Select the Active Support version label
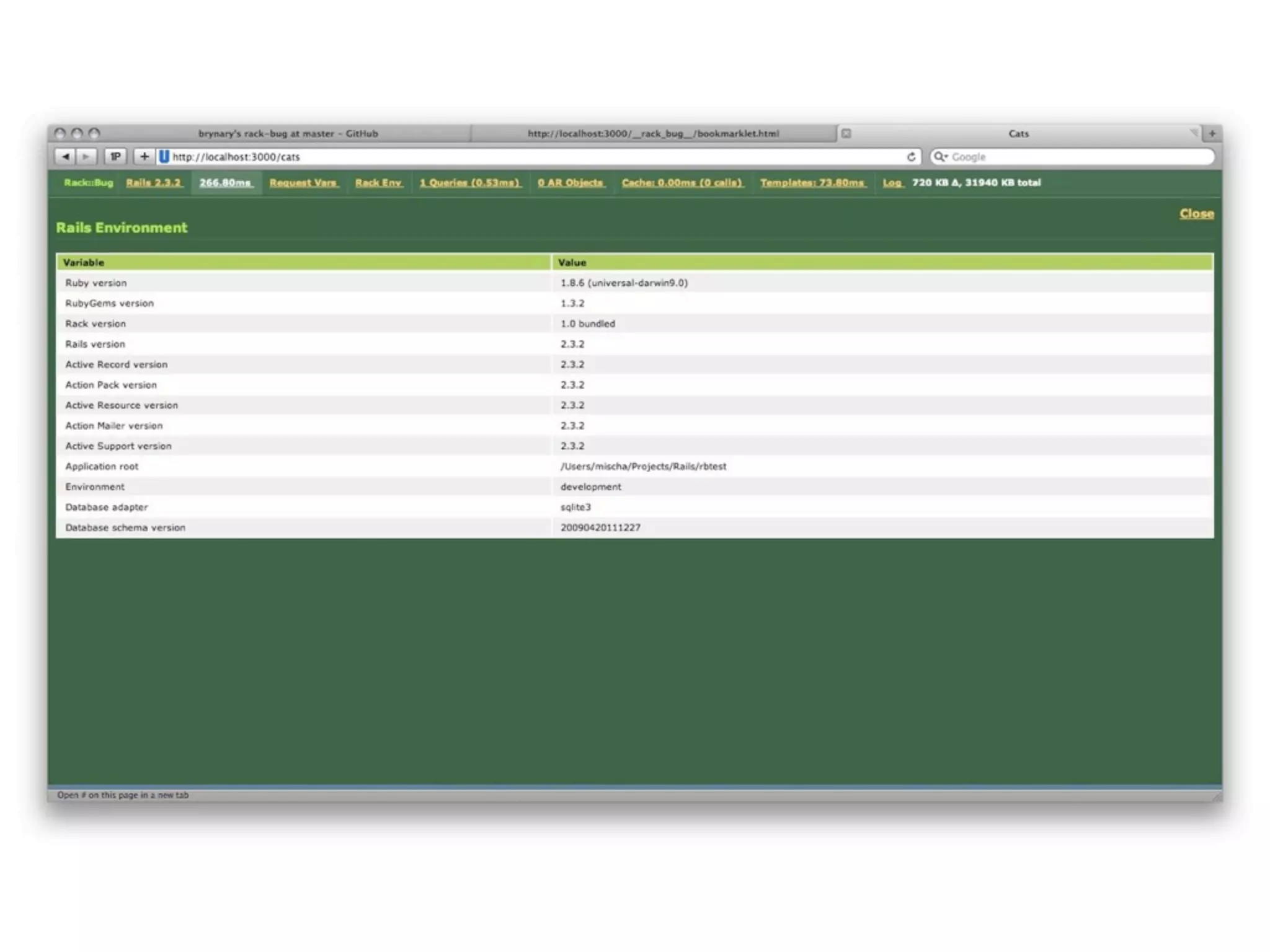 click(x=118, y=446)
